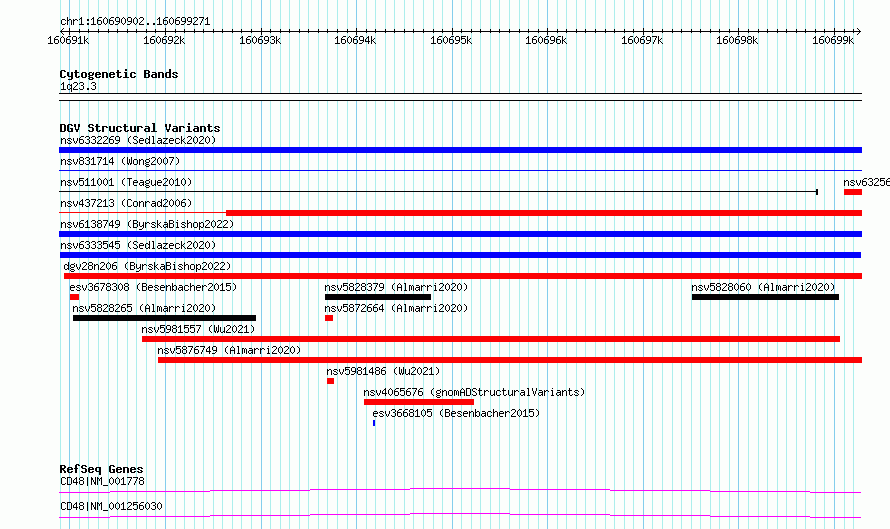Click the DGV Structural Variants track title

point(140,128)
